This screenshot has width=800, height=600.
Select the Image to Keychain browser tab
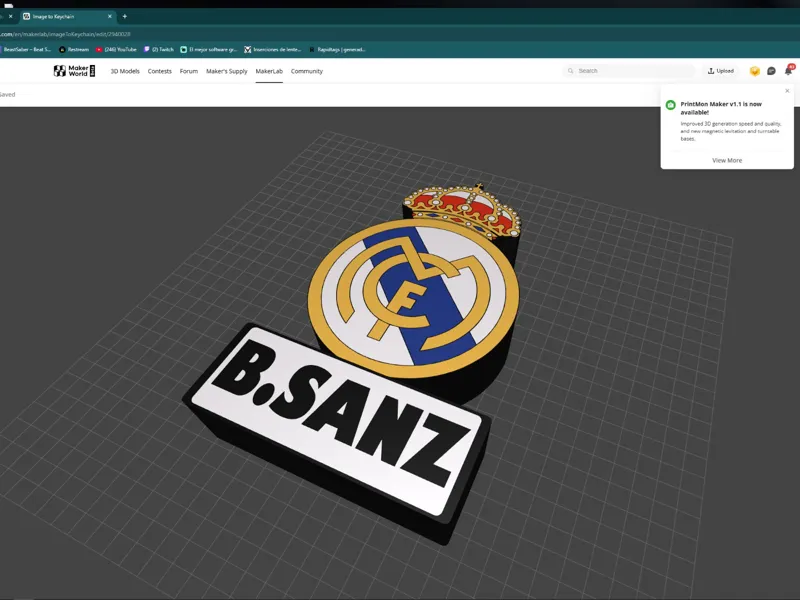pos(68,16)
